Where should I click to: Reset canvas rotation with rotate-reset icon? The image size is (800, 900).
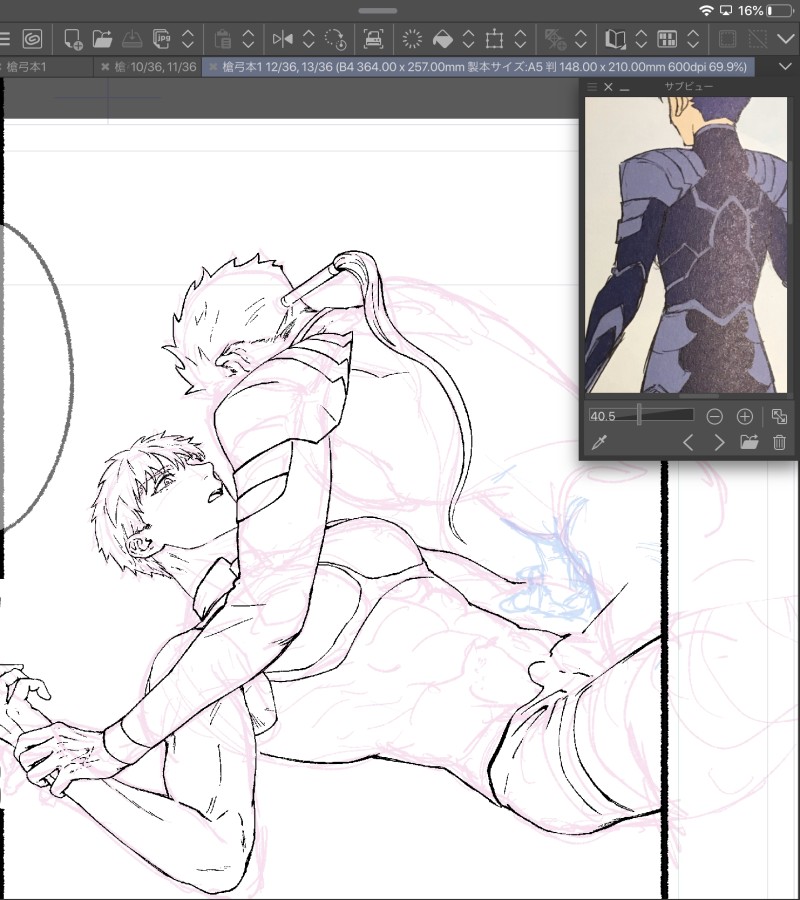[335, 39]
